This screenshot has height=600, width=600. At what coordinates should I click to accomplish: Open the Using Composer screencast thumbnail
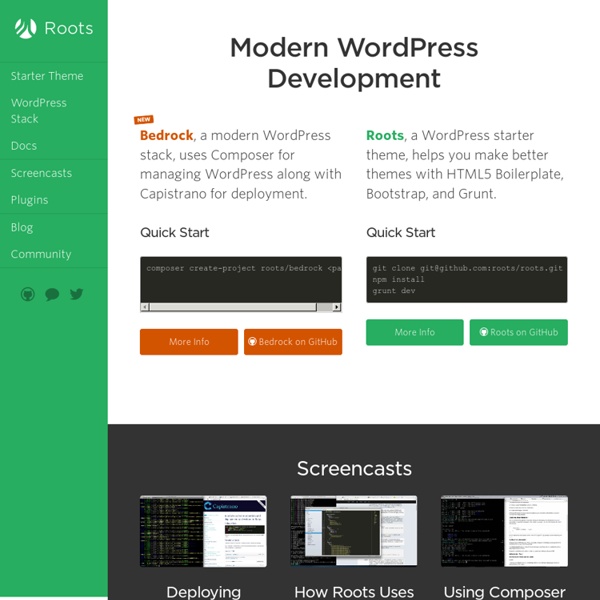[x=504, y=531]
